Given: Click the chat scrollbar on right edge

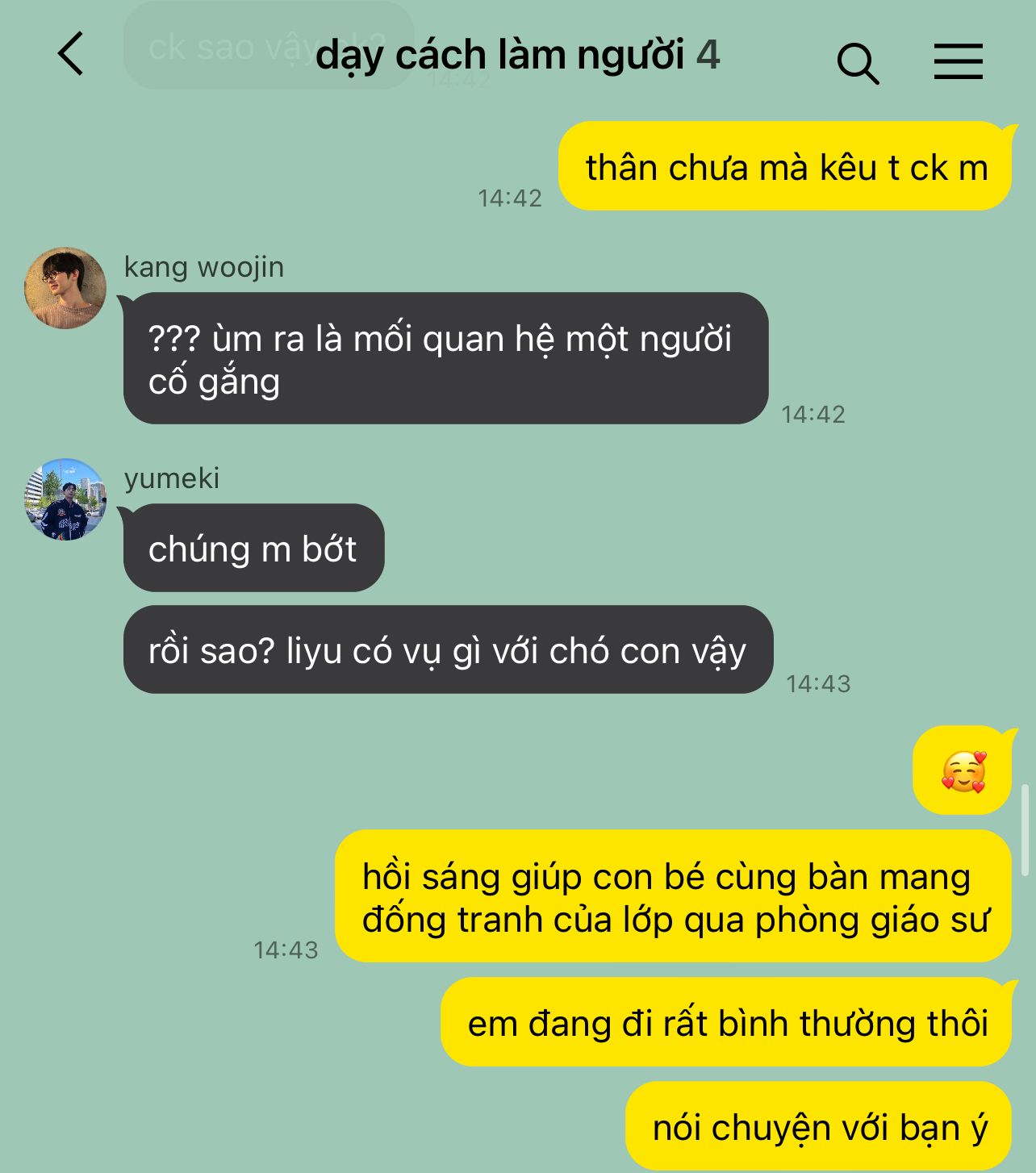Looking at the screenshot, I should [x=1025, y=824].
